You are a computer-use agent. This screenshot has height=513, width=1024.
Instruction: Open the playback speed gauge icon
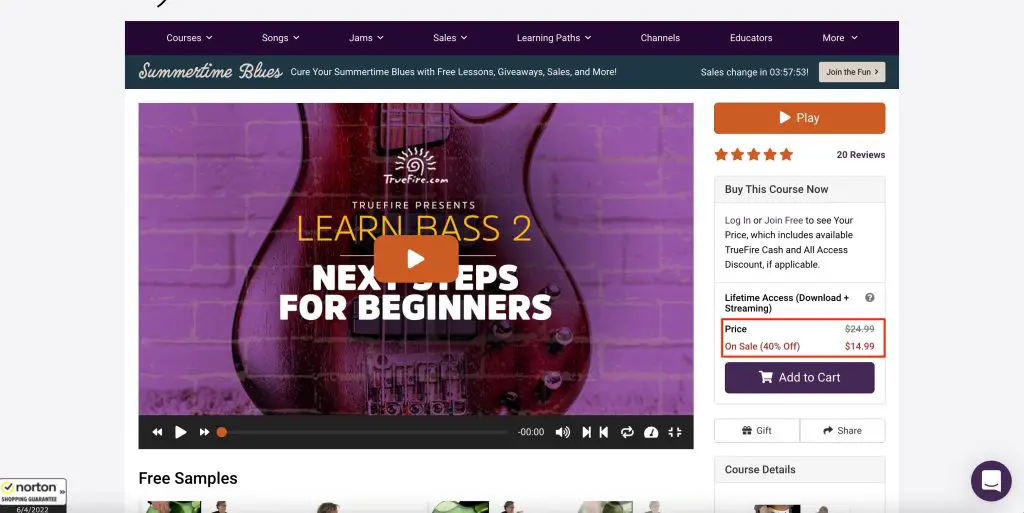(651, 432)
